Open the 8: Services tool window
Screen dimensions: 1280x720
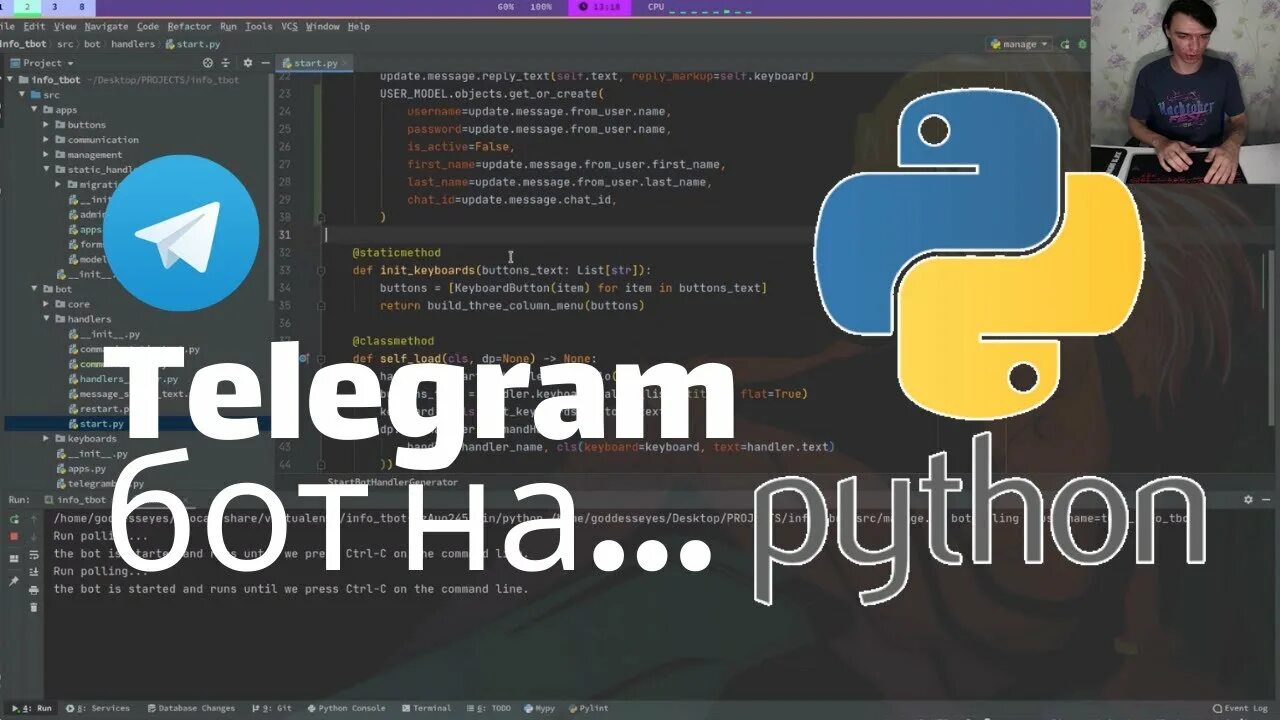pos(98,708)
